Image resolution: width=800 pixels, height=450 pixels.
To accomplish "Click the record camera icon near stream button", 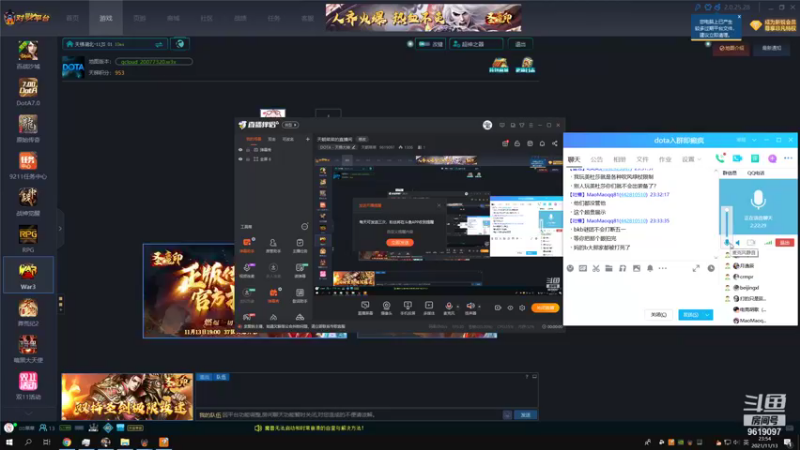I will pos(497,308).
